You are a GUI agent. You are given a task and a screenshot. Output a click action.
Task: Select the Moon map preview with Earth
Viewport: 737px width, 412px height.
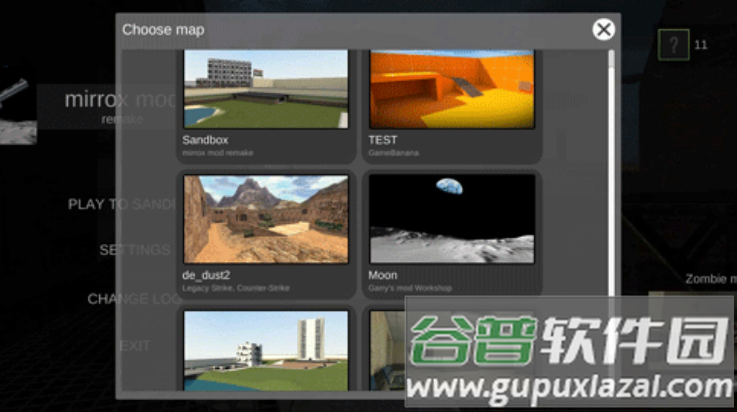coord(452,219)
